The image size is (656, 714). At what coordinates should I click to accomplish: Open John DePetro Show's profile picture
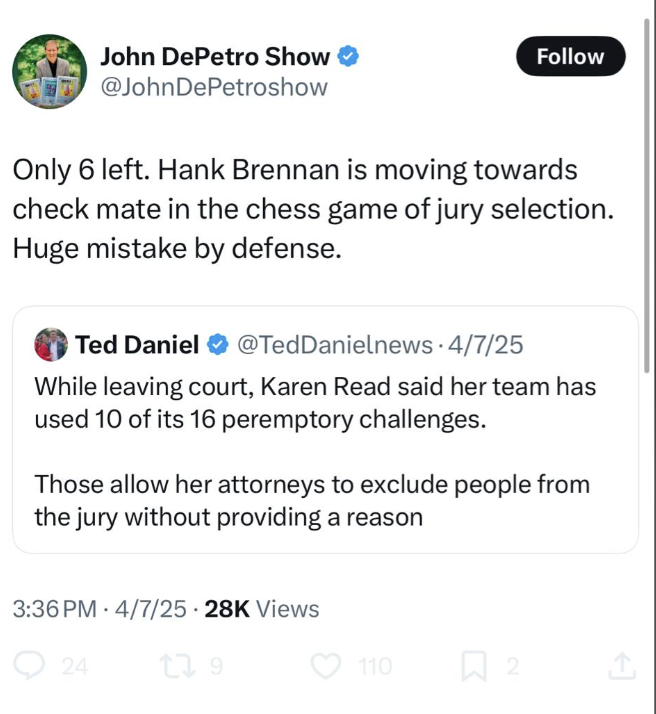(49, 72)
